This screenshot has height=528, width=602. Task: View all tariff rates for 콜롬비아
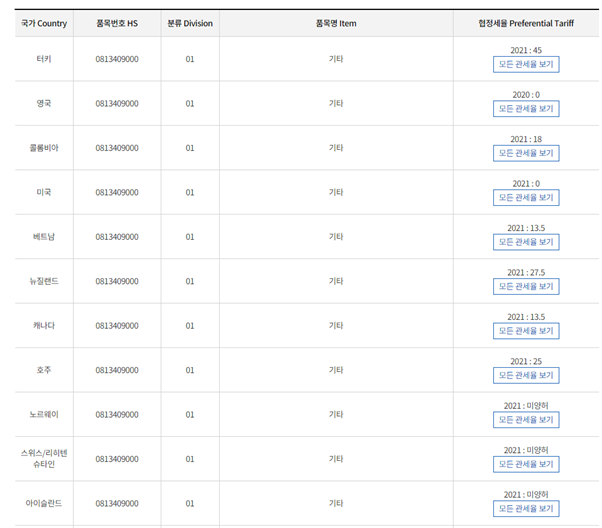[526, 153]
